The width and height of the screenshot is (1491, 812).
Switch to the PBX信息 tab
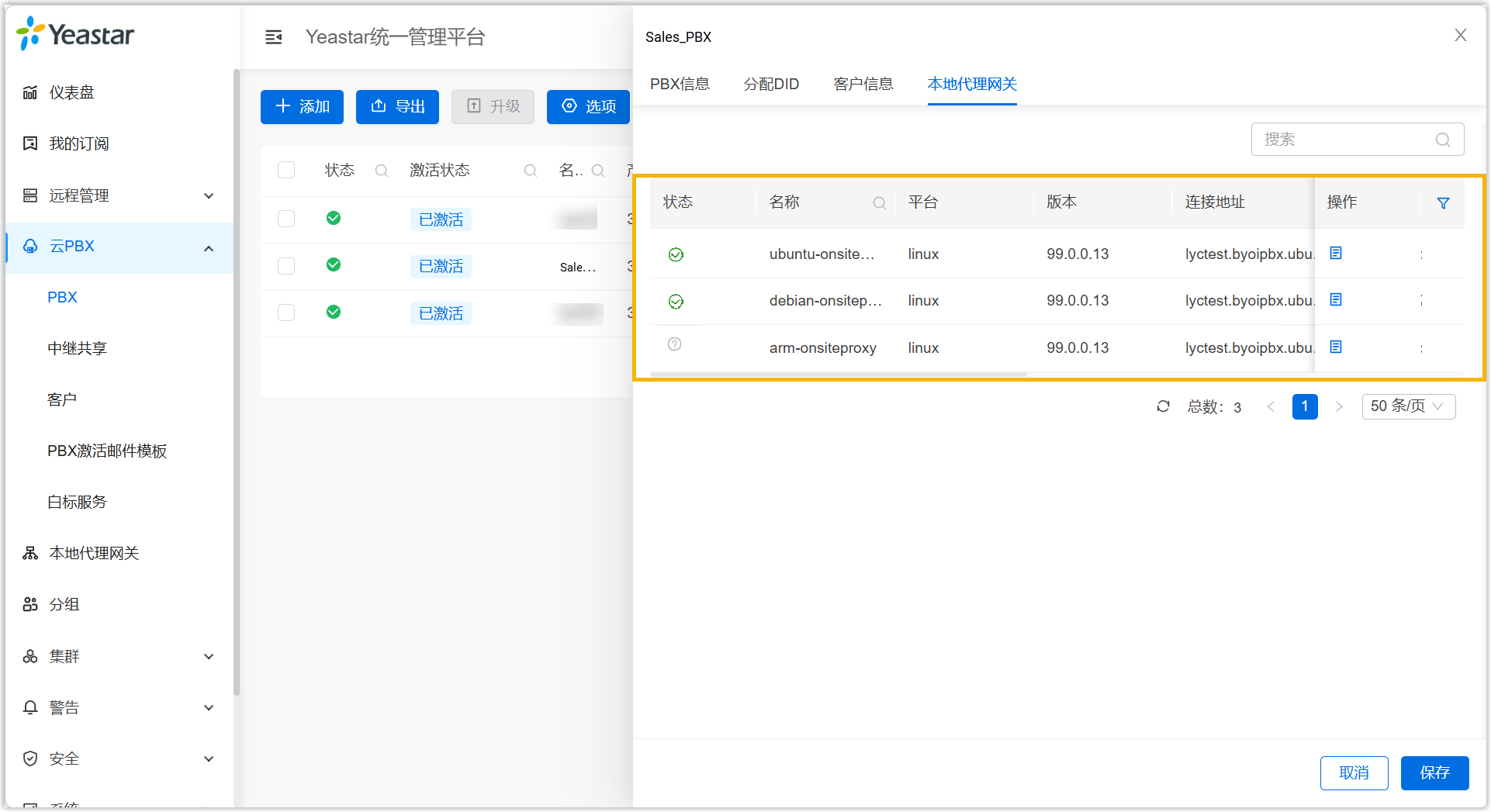680,84
